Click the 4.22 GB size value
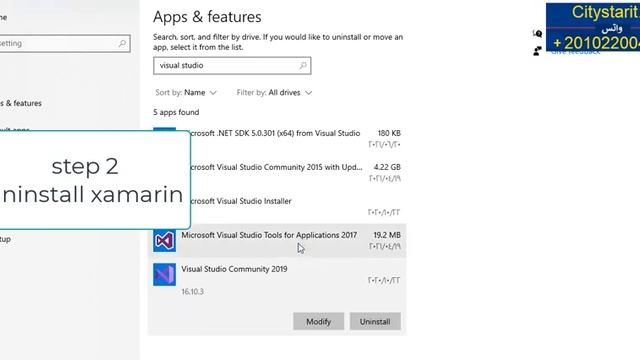Image resolution: width=640 pixels, height=360 pixels. tap(387, 167)
